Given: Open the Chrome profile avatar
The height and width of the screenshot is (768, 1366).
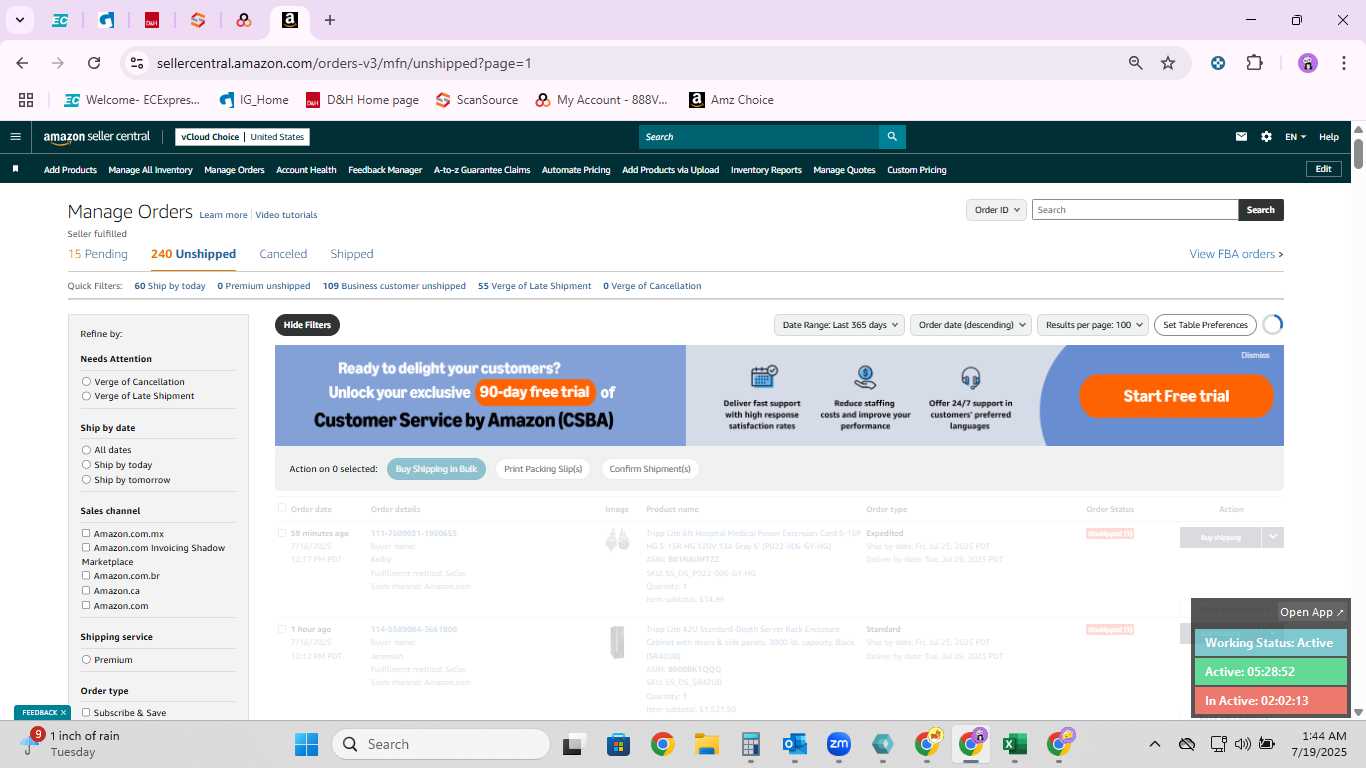Looking at the screenshot, I should [x=1308, y=63].
